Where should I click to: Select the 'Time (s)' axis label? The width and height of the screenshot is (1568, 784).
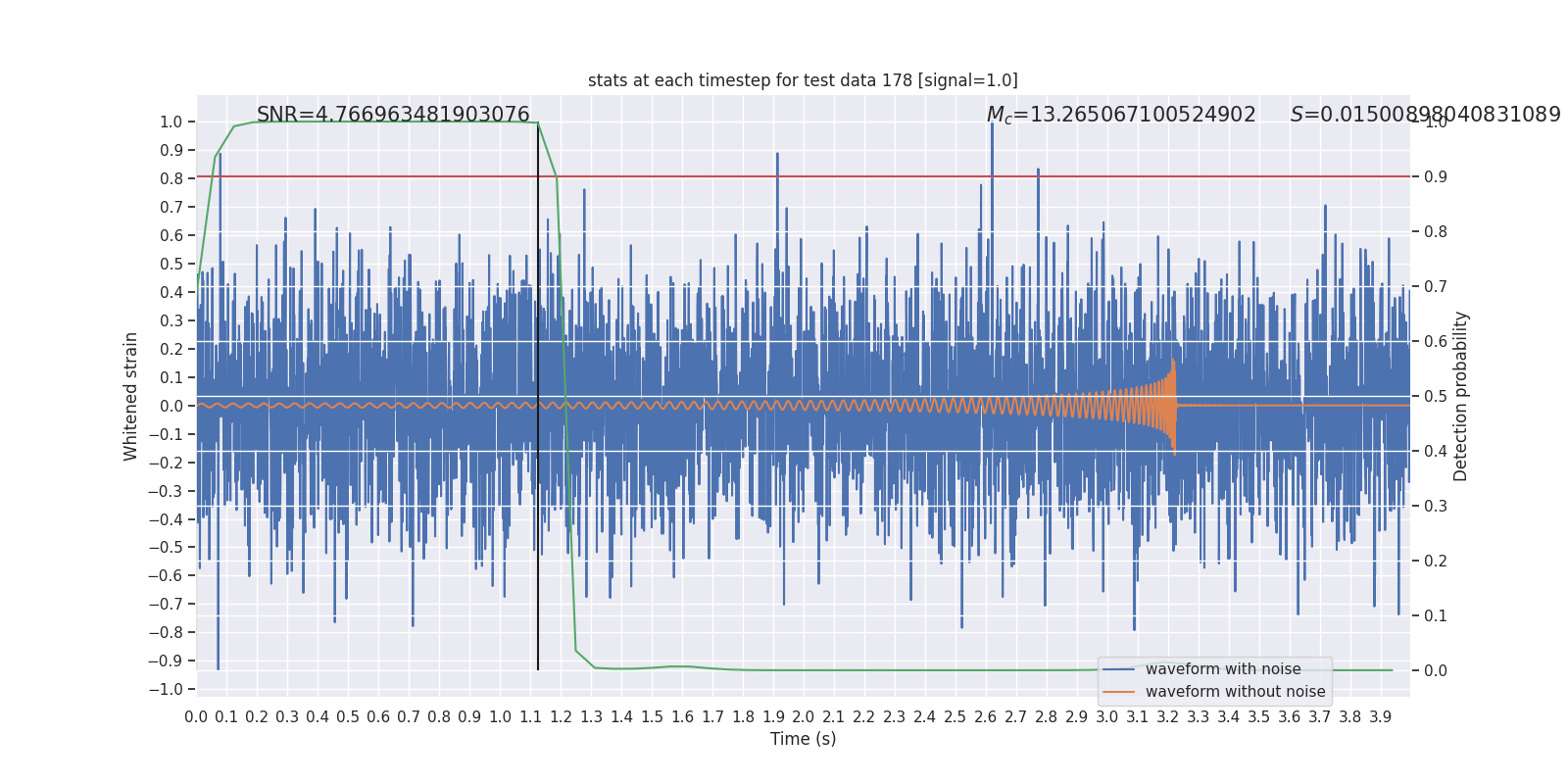click(804, 739)
